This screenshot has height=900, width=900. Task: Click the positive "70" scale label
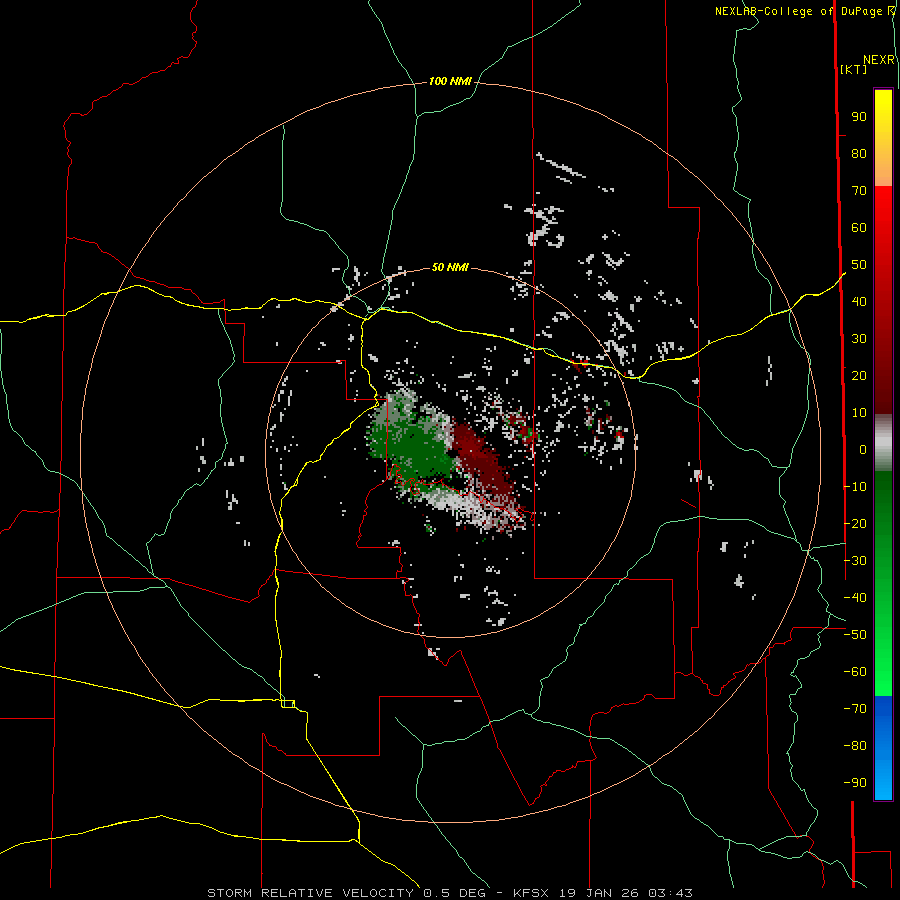859,191
